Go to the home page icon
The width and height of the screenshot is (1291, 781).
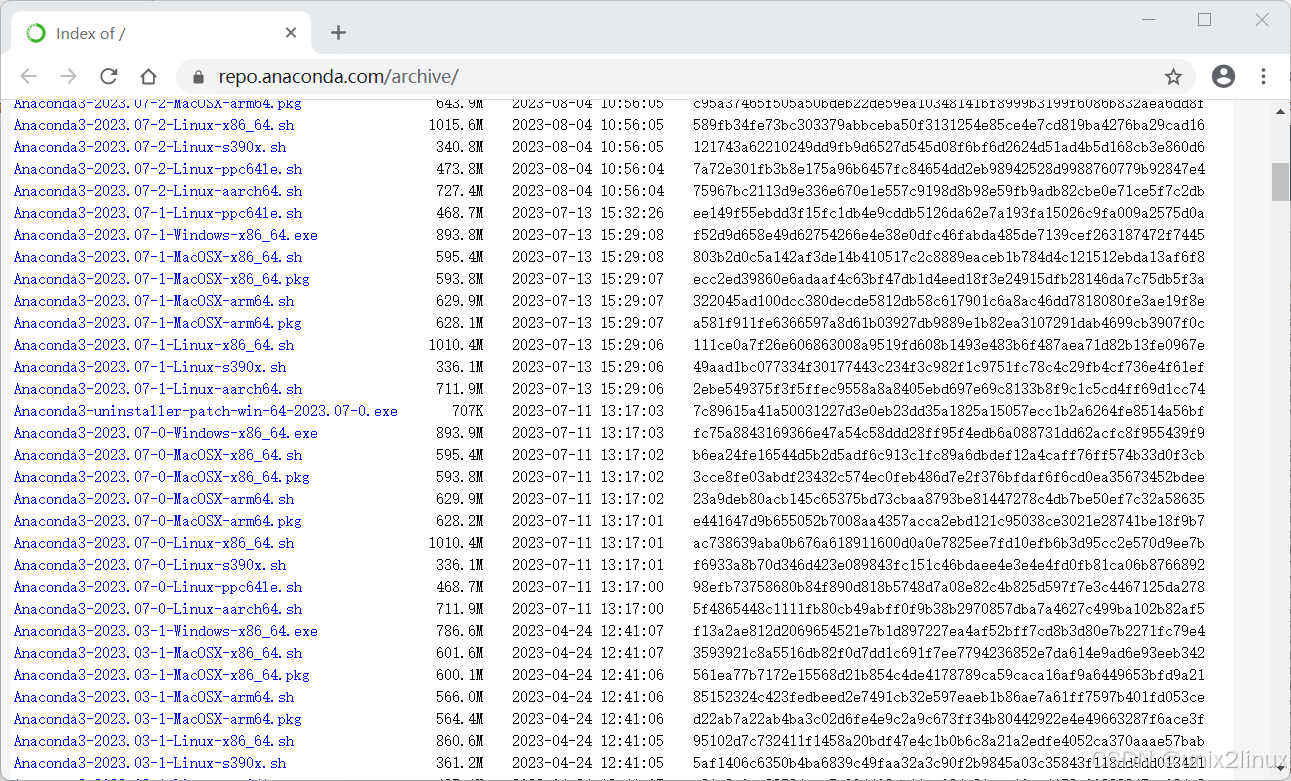148,77
